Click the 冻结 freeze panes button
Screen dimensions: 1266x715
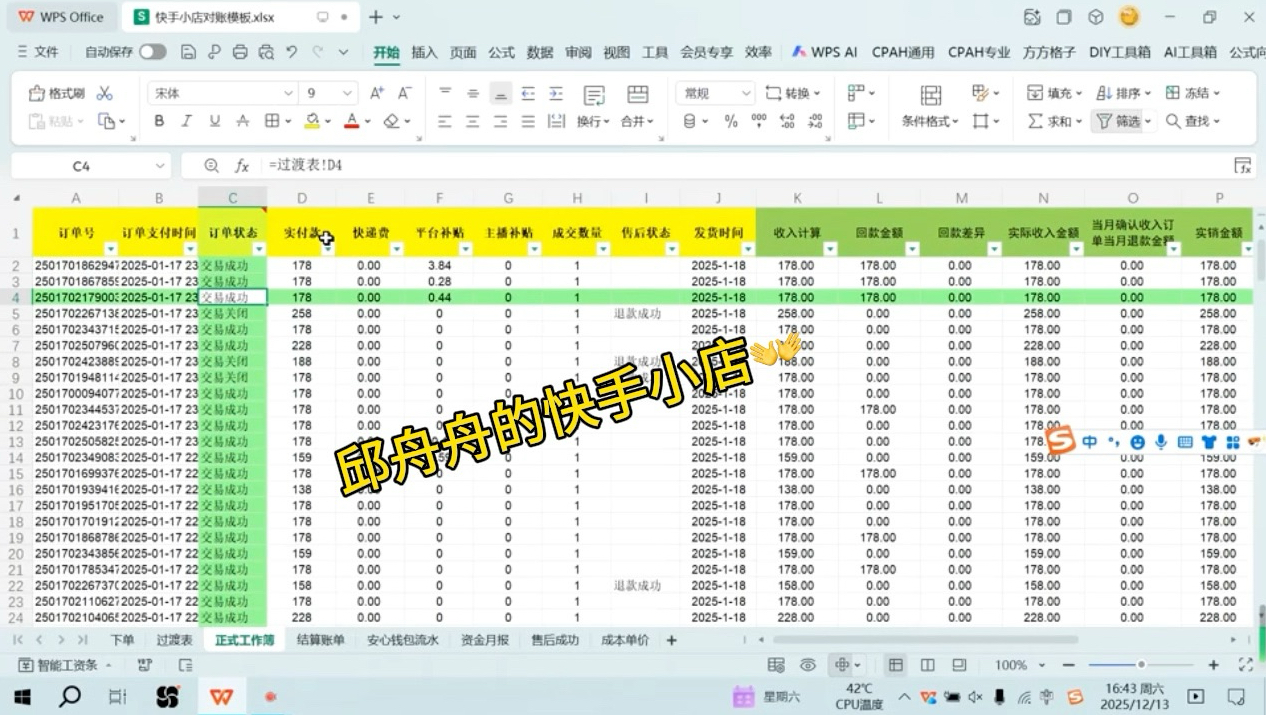(x=1193, y=93)
